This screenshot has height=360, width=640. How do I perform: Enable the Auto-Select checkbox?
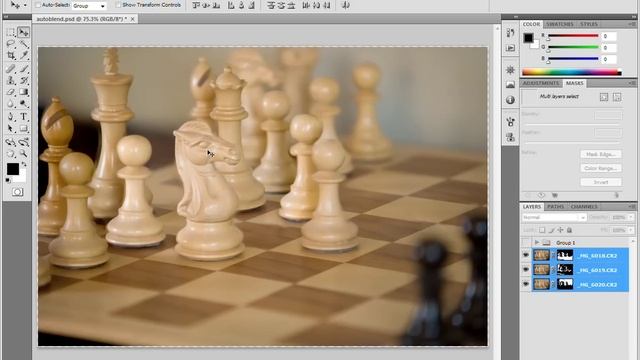point(38,5)
